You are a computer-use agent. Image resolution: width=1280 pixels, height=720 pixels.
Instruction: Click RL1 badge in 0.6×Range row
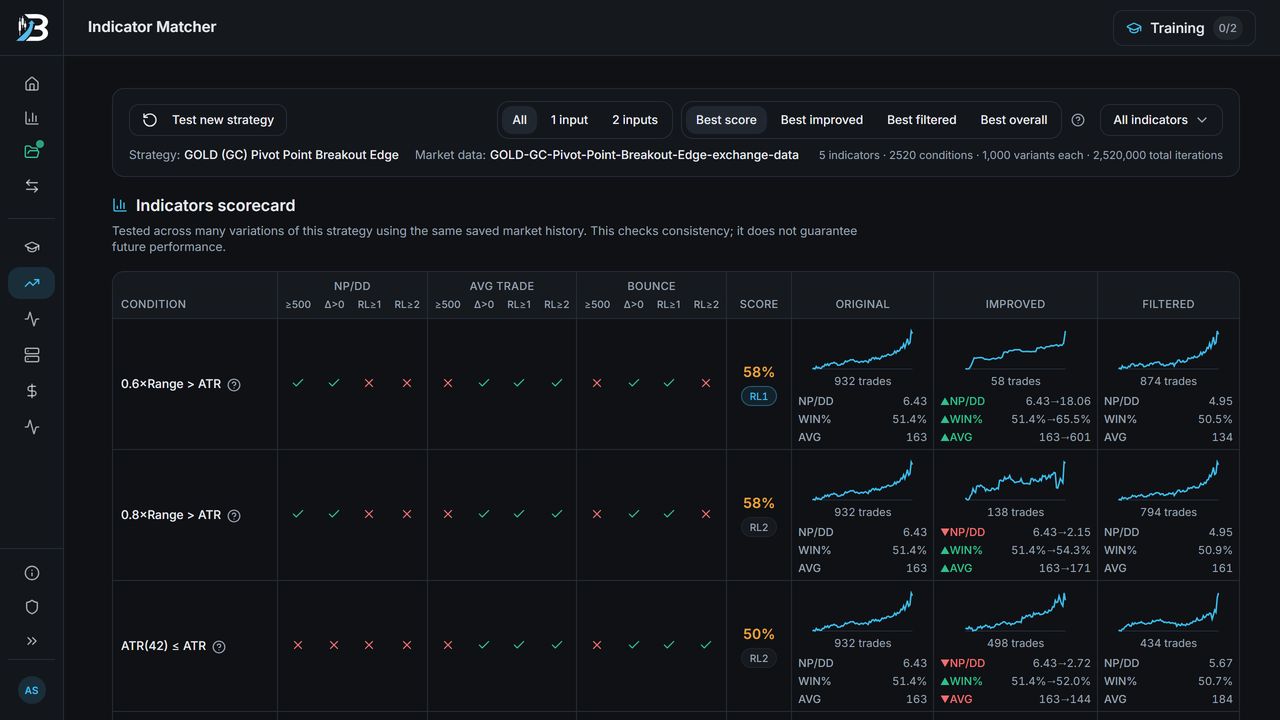click(759, 396)
